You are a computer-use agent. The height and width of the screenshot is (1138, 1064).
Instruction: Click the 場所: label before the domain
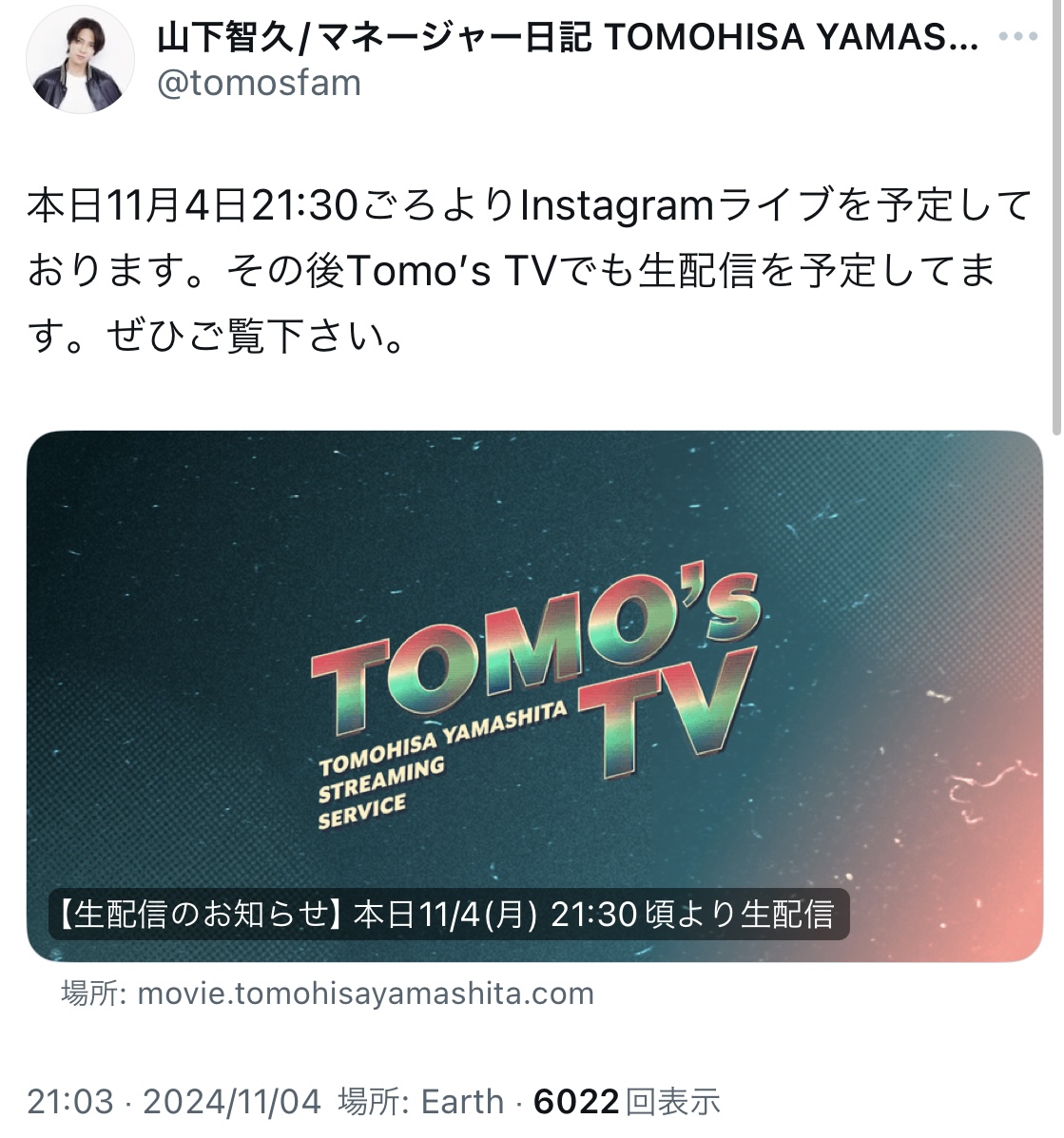click(94, 993)
